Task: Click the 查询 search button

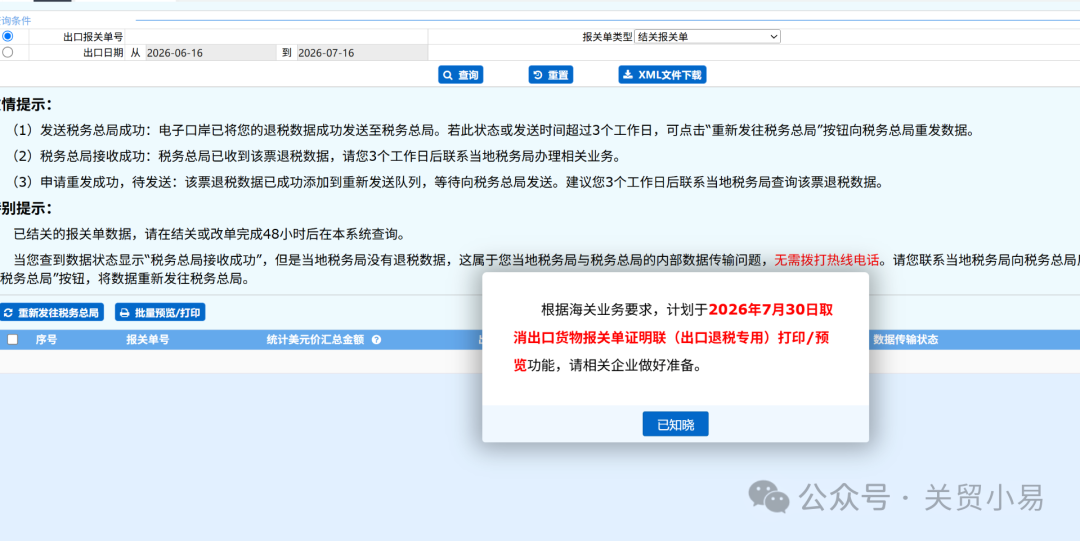Action: [460, 75]
